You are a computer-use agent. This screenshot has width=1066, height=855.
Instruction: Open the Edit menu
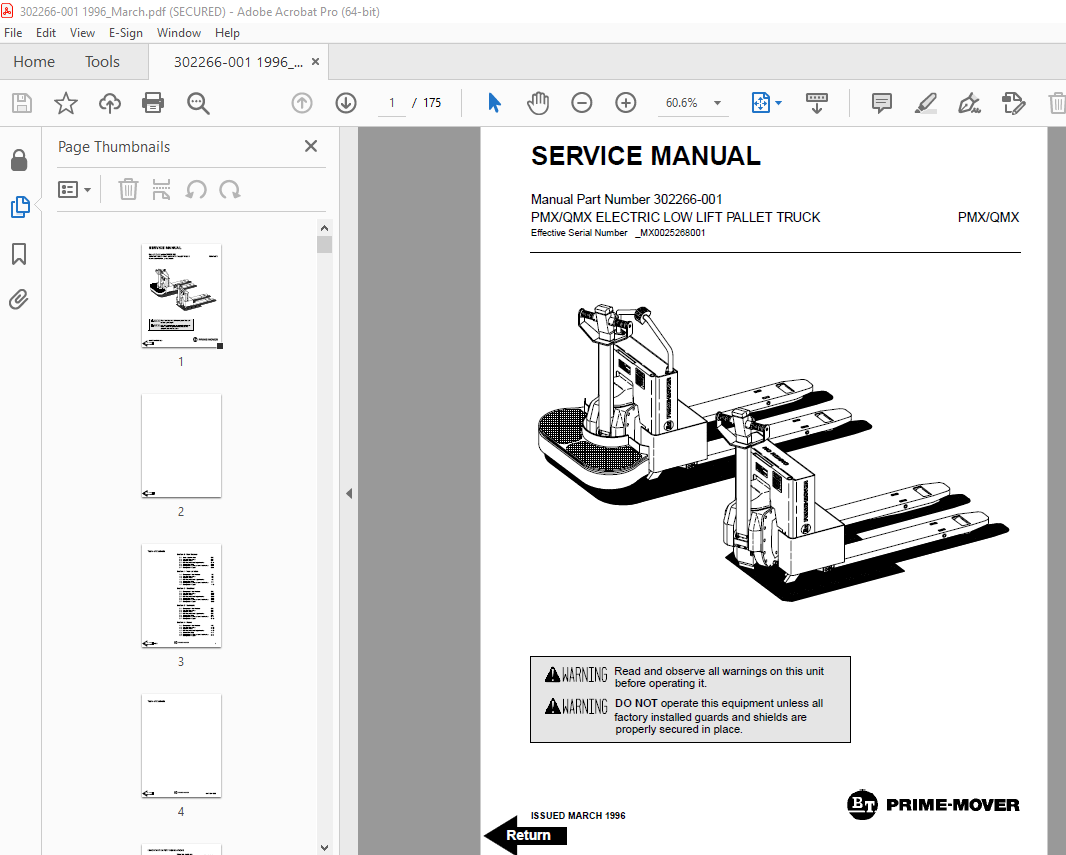[46, 33]
